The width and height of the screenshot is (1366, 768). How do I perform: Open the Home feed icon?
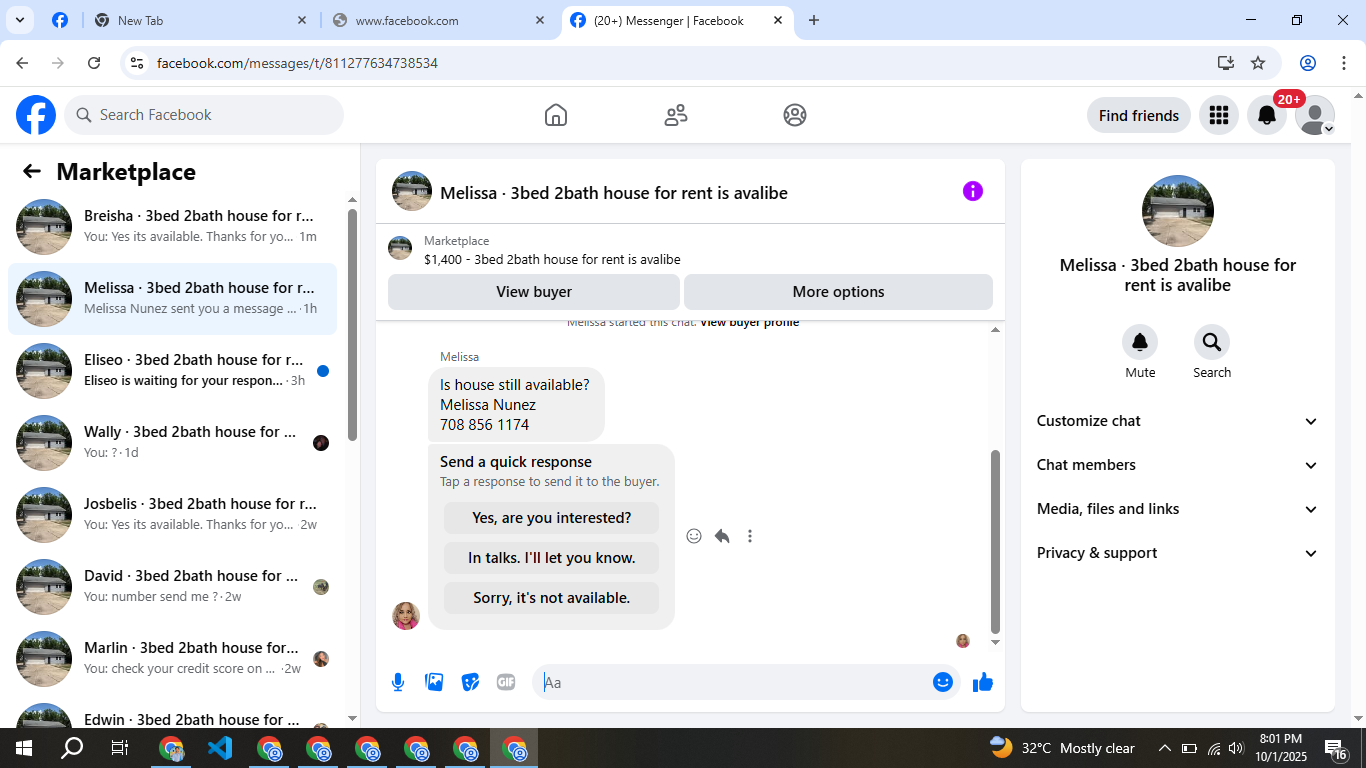[x=556, y=115]
